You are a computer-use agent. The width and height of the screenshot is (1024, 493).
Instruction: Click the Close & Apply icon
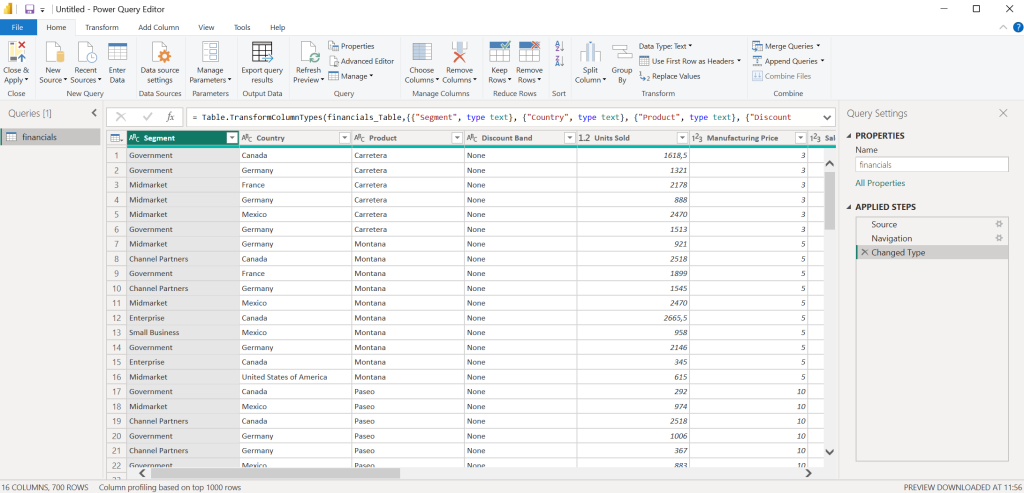16,52
